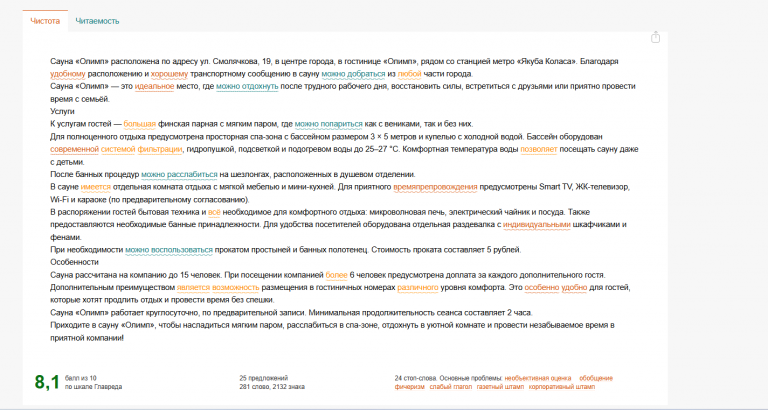Viewport: 768px width, 410px height.
Task: Open the «обобщение» problem link
Action: click(x=596, y=378)
